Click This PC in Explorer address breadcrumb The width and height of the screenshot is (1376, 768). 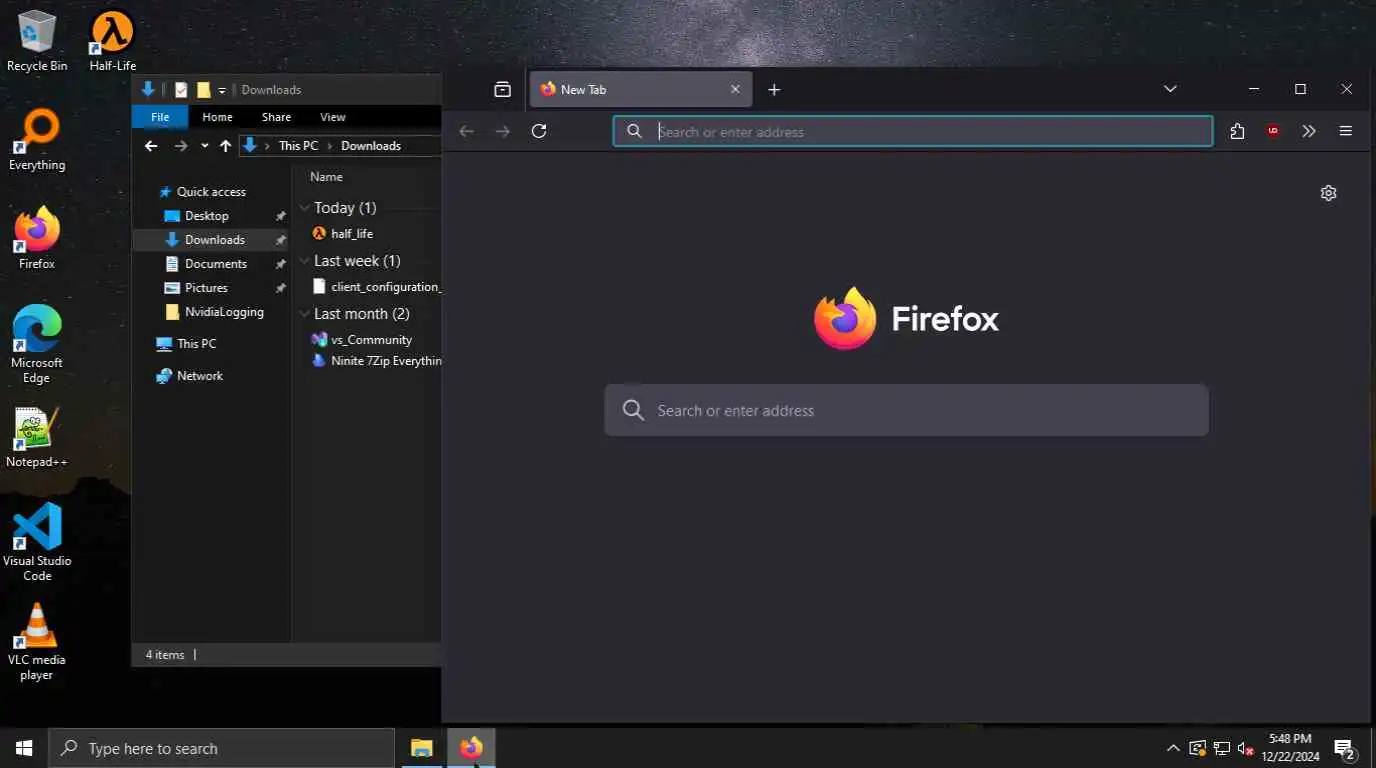(298, 146)
